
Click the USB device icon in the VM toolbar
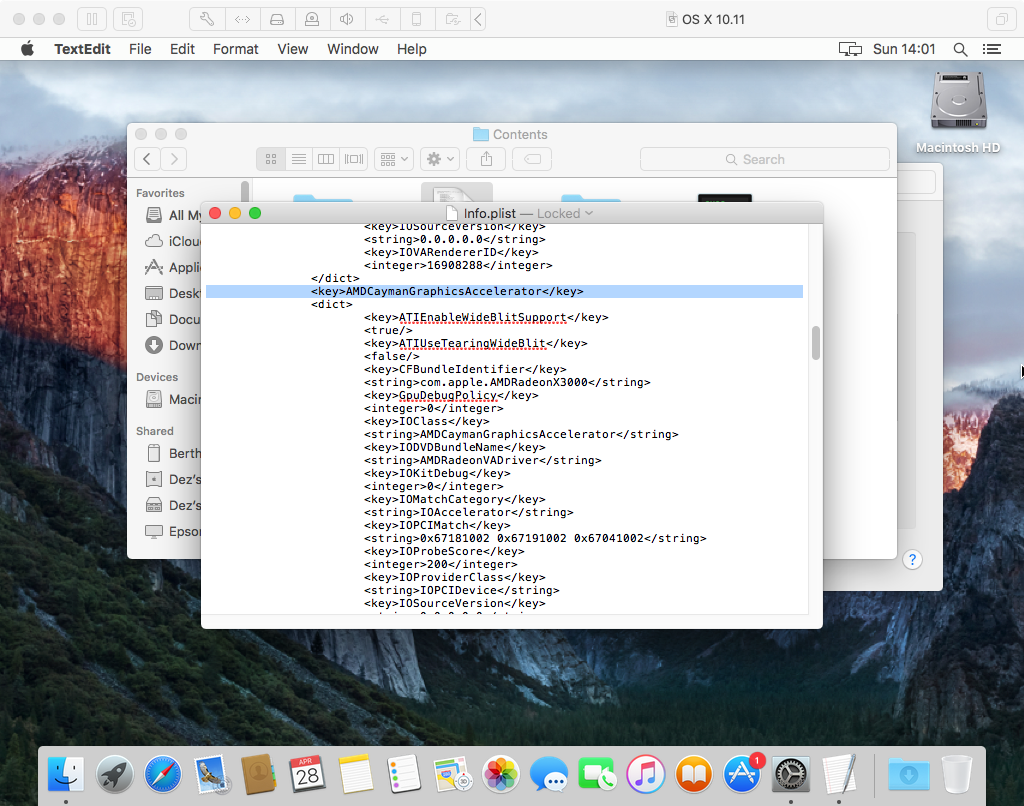click(x=382, y=19)
